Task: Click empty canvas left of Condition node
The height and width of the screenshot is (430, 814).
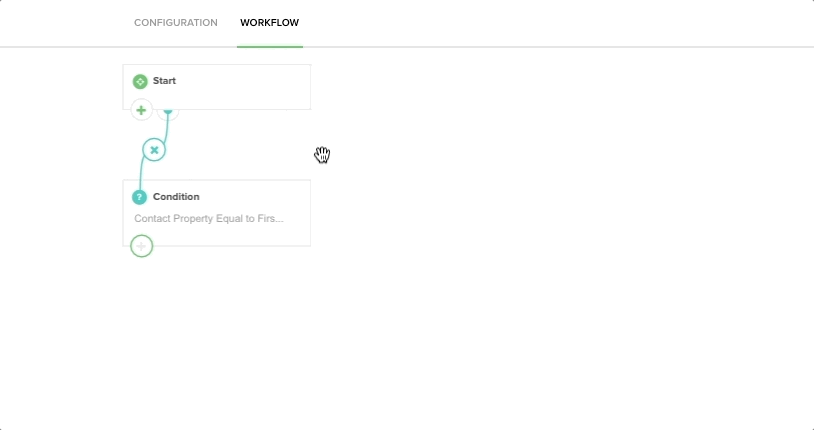Action: [61, 213]
